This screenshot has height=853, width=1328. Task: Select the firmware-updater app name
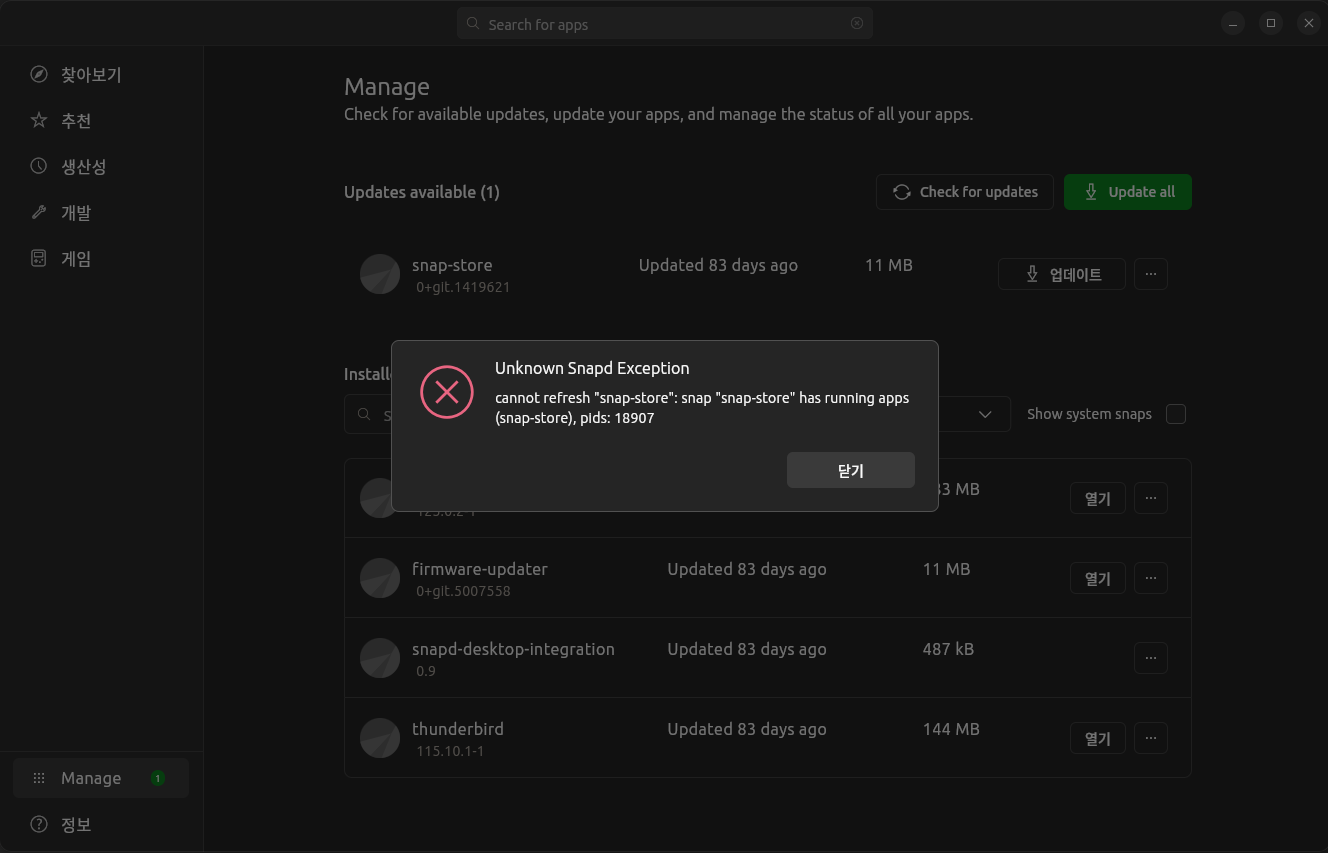(x=480, y=569)
